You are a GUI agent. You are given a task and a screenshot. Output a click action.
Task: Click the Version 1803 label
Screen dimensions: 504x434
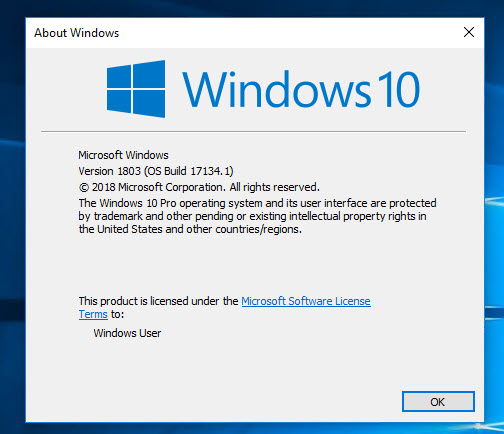(109, 171)
